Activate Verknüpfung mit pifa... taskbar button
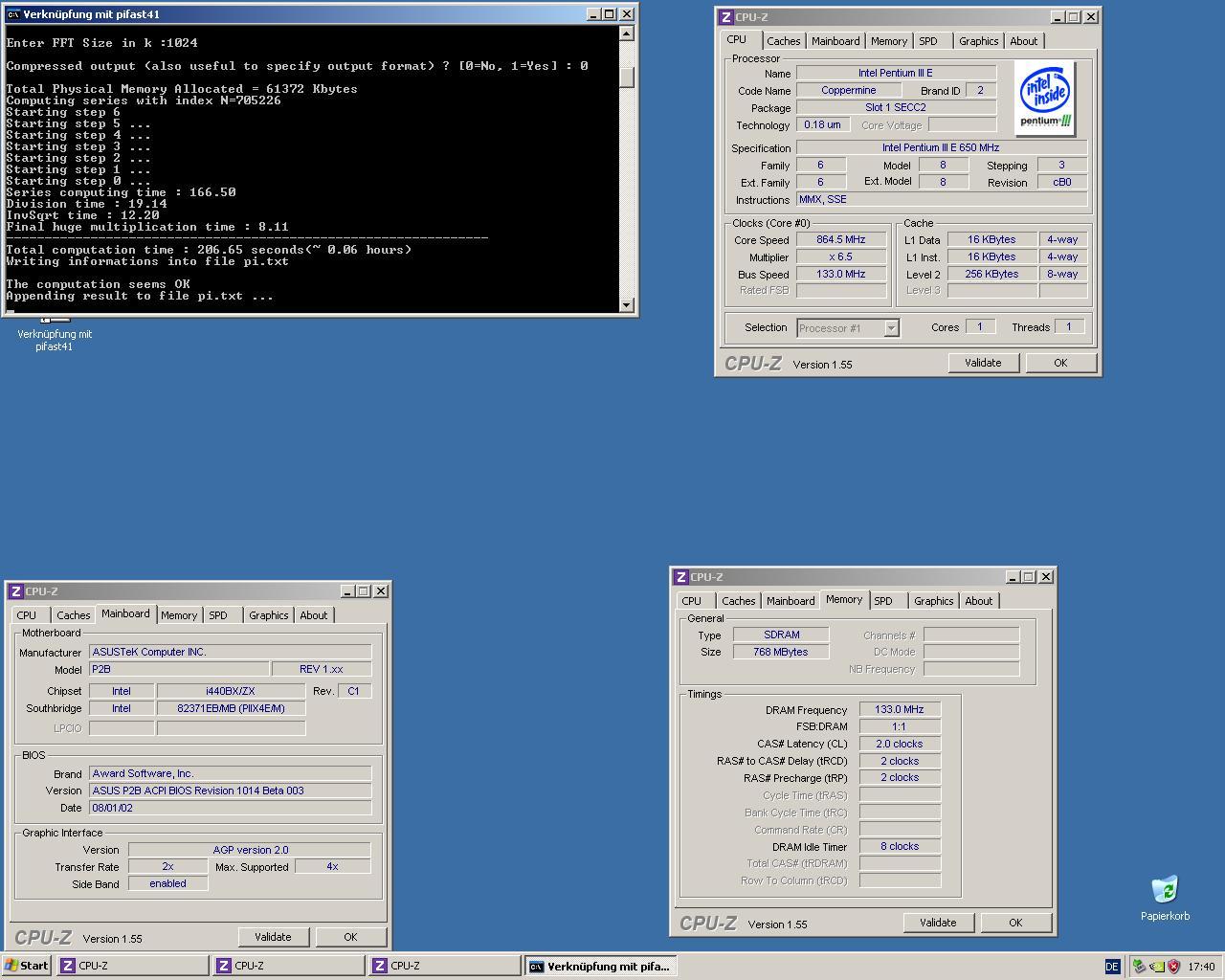The height and width of the screenshot is (980, 1225). tap(600, 966)
